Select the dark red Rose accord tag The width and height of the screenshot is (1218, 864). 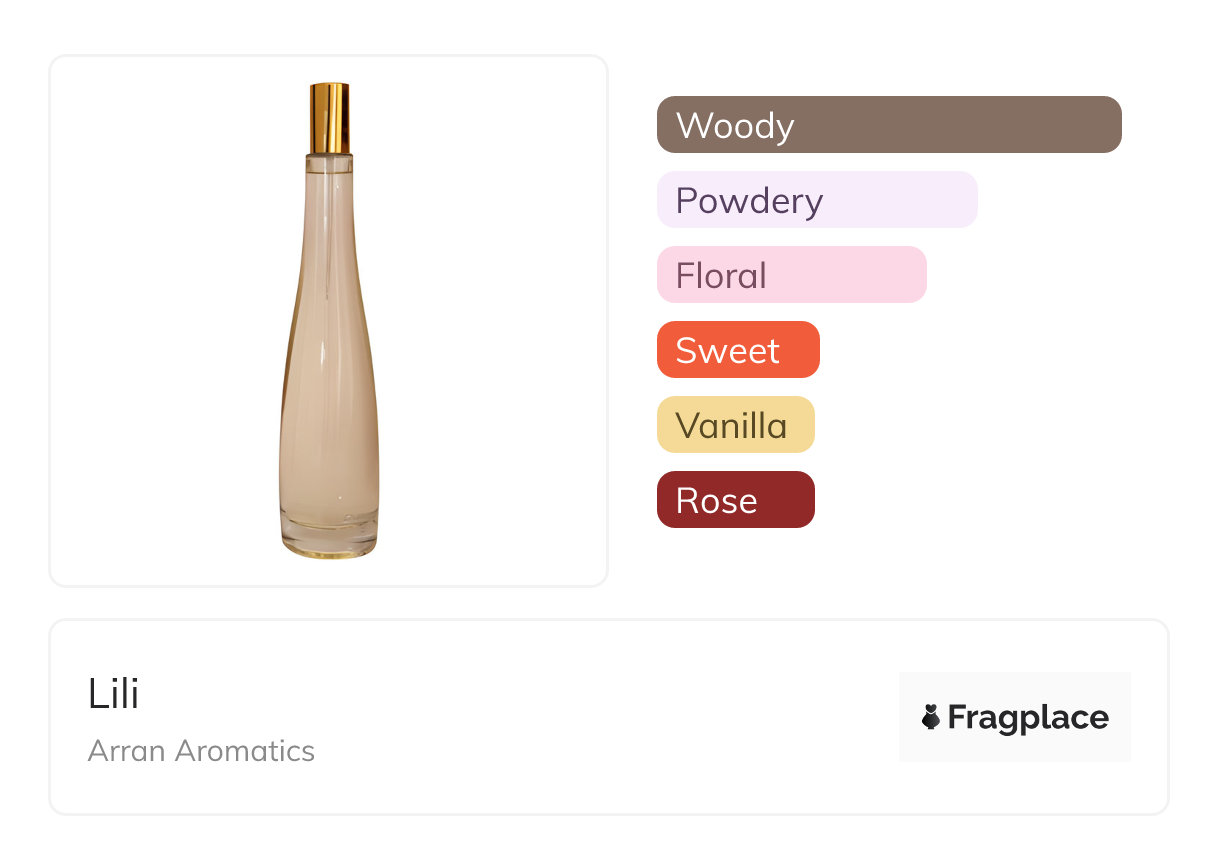pyautogui.click(x=735, y=500)
